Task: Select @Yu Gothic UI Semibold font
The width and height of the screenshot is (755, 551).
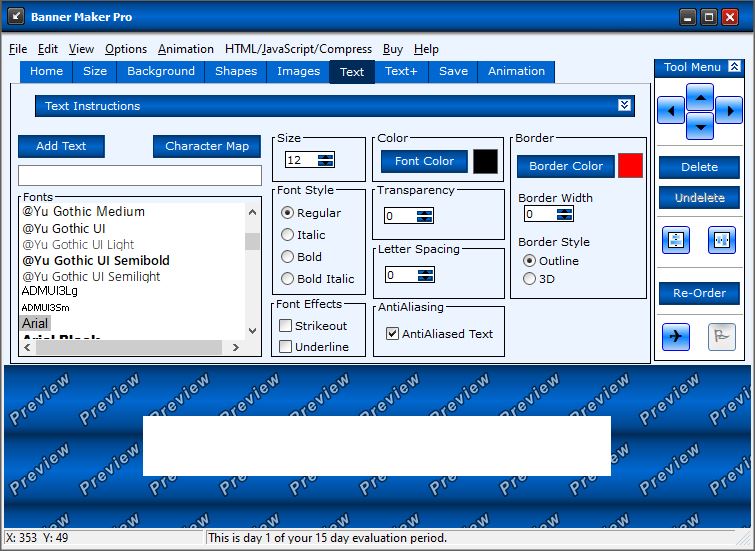Action: pos(96,261)
